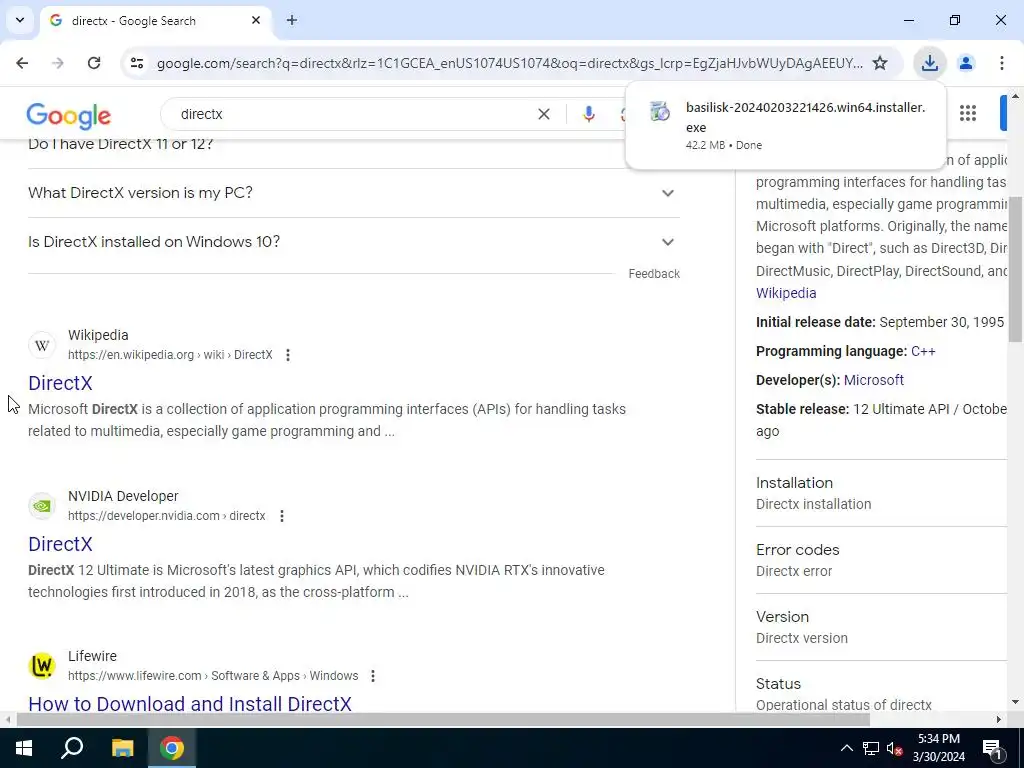Open the tab search dropdown arrow
The width and height of the screenshot is (1024, 768).
pos(20,20)
